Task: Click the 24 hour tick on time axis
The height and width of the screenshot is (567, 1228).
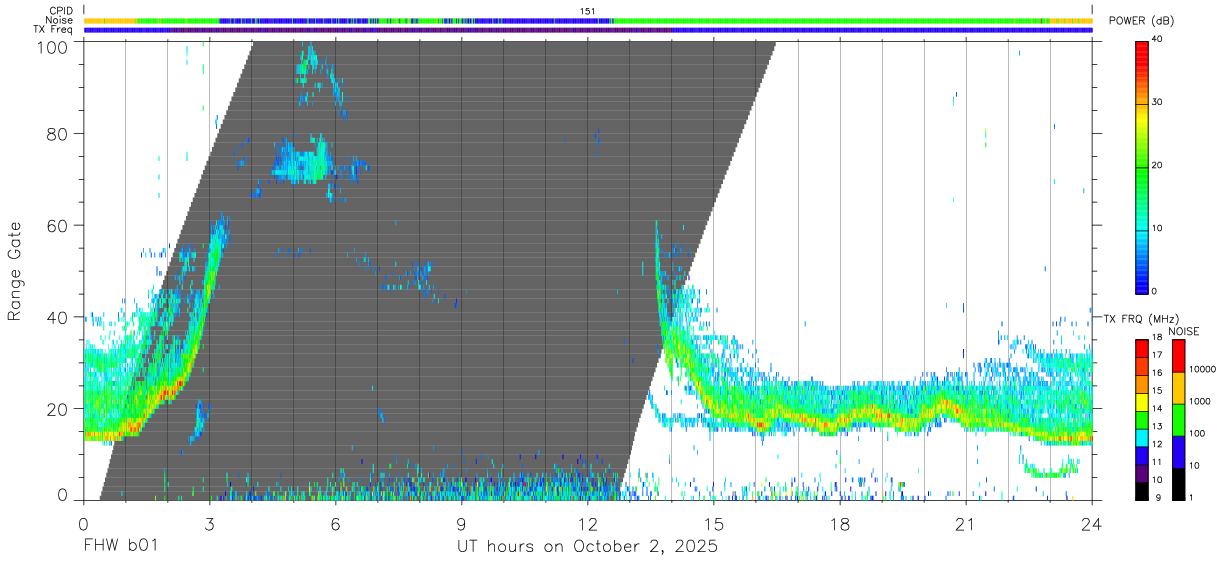Action: 1091,523
